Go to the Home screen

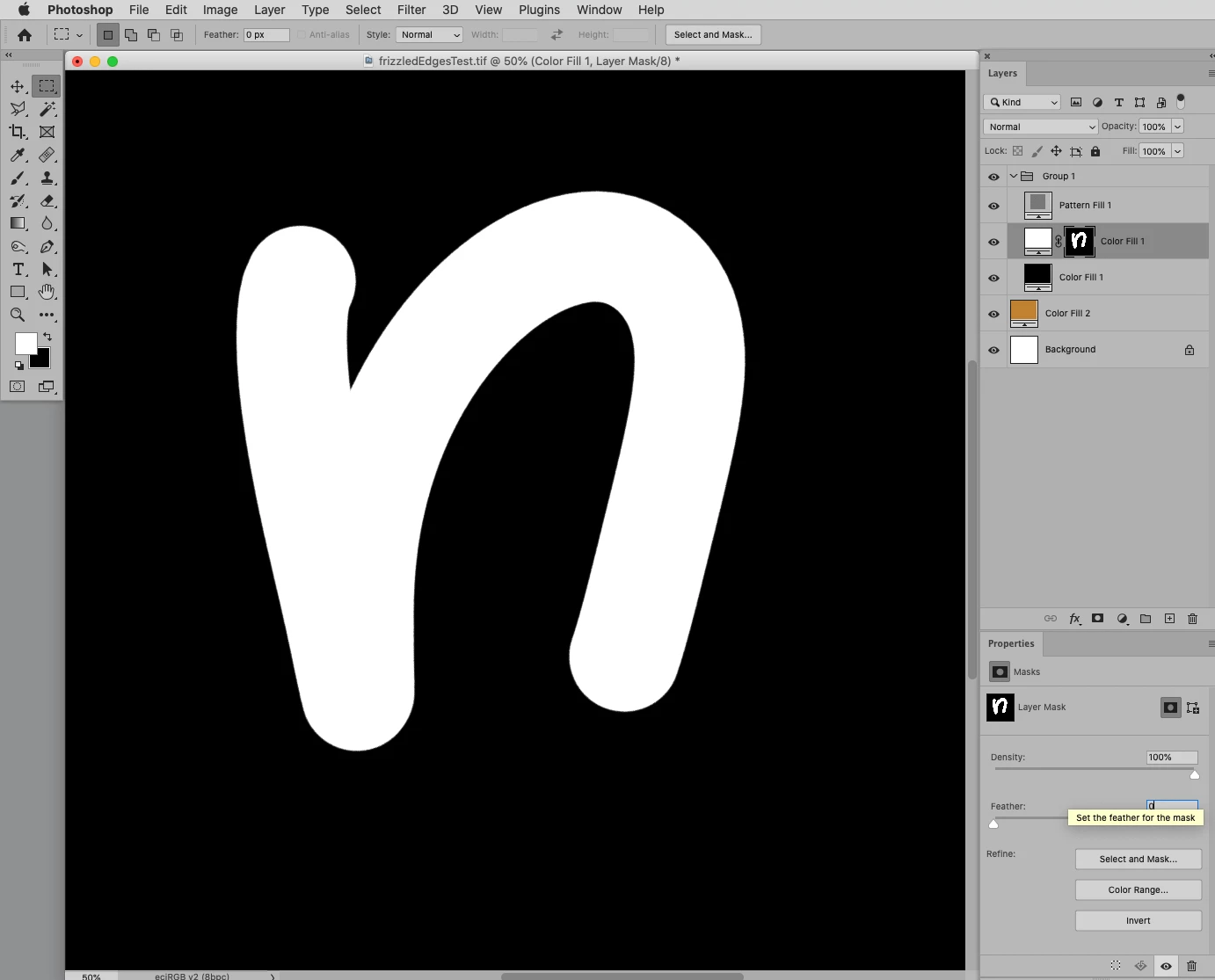(x=25, y=35)
